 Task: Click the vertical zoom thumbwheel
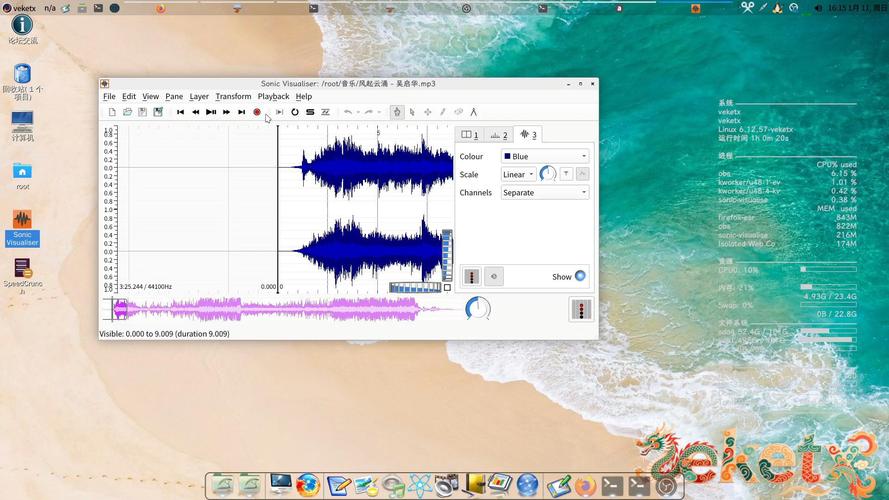[447, 255]
